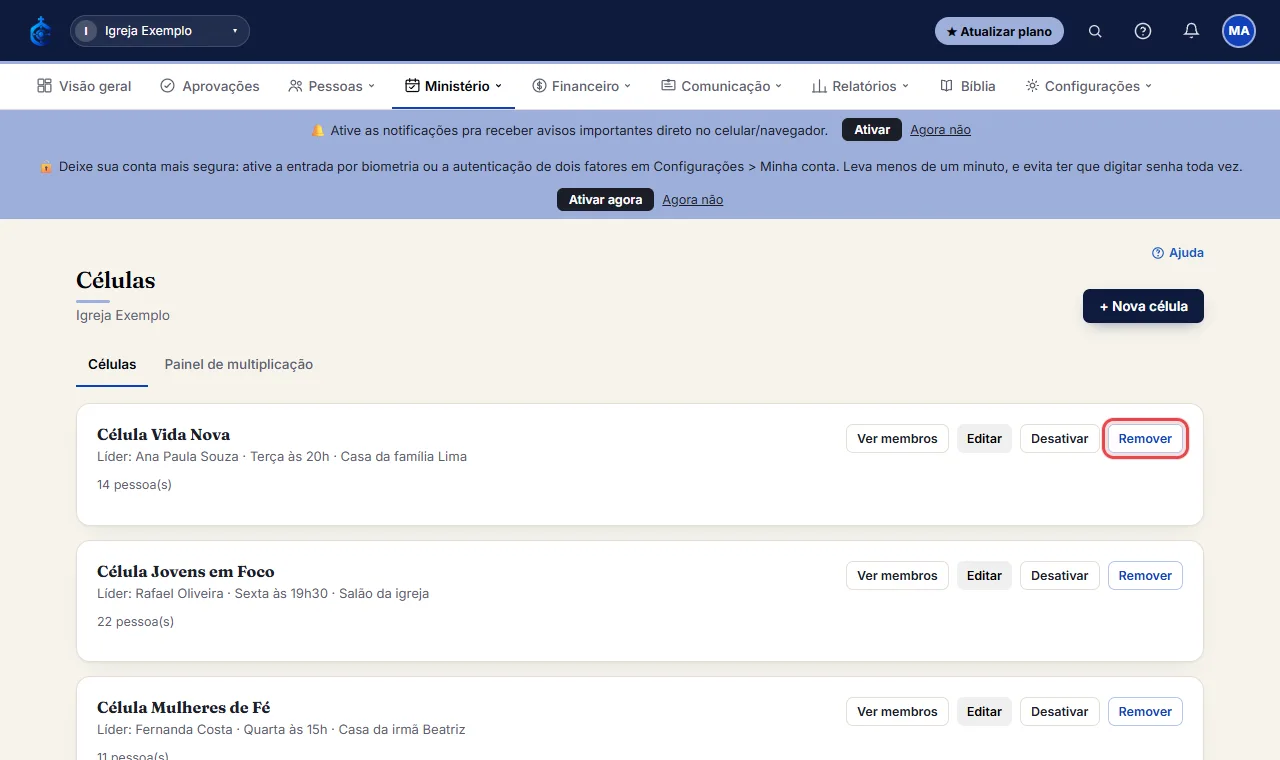Deactivate Célula Mulheres de Fé
The width and height of the screenshot is (1280, 760).
(x=1059, y=712)
